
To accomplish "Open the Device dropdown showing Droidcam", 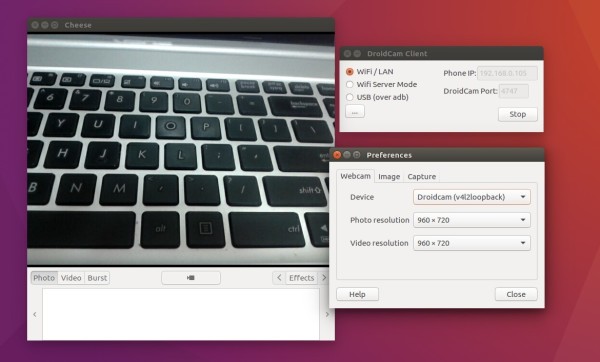I will point(472,197).
